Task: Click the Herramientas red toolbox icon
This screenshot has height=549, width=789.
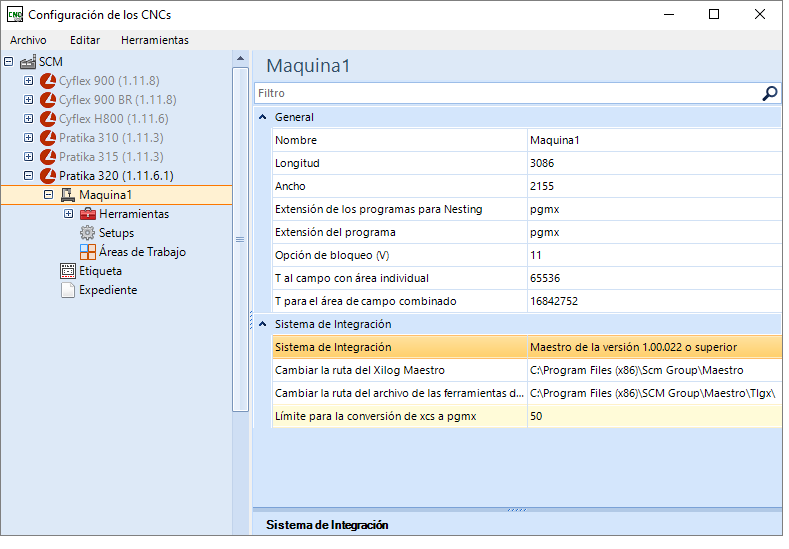Action: tap(88, 214)
